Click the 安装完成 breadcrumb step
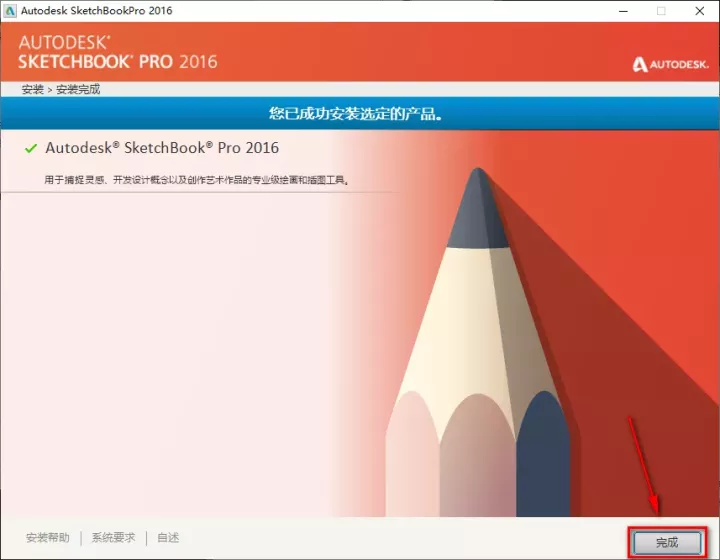This screenshot has width=720, height=560. click(78, 89)
